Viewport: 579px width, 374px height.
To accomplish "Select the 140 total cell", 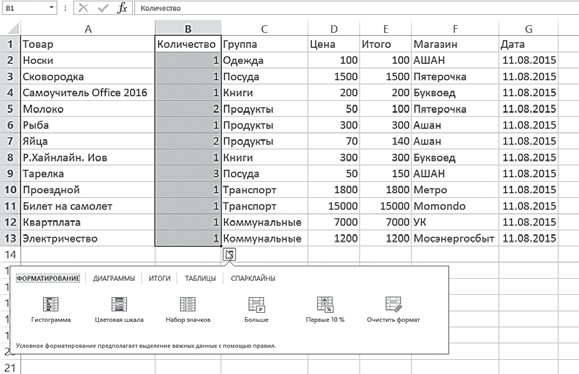I will tap(385, 141).
